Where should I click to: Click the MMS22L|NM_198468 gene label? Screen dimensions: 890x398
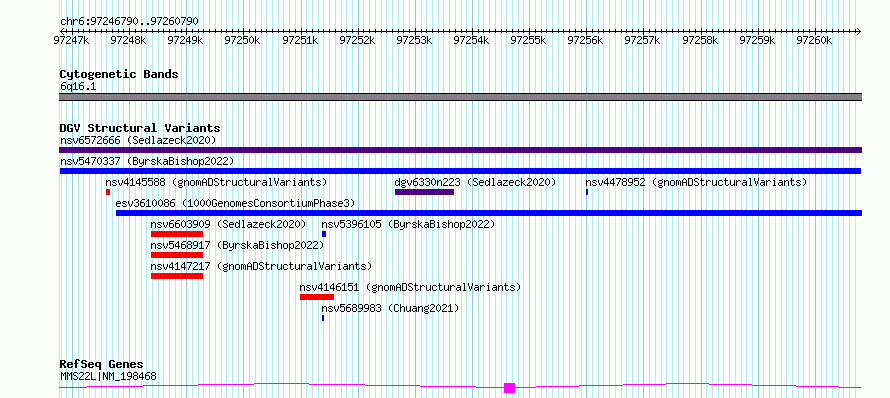(x=108, y=376)
